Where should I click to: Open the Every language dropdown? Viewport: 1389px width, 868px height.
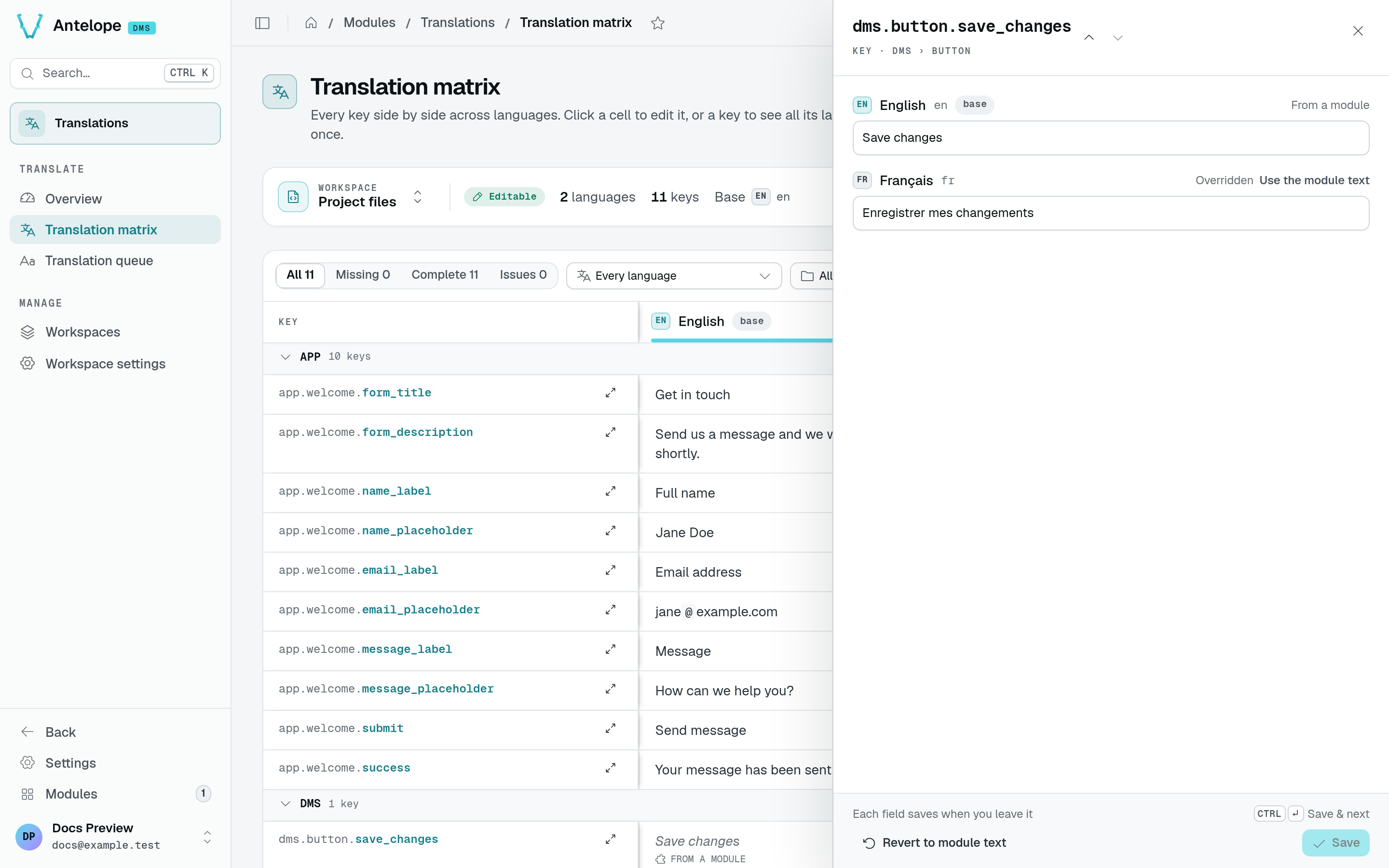673,276
